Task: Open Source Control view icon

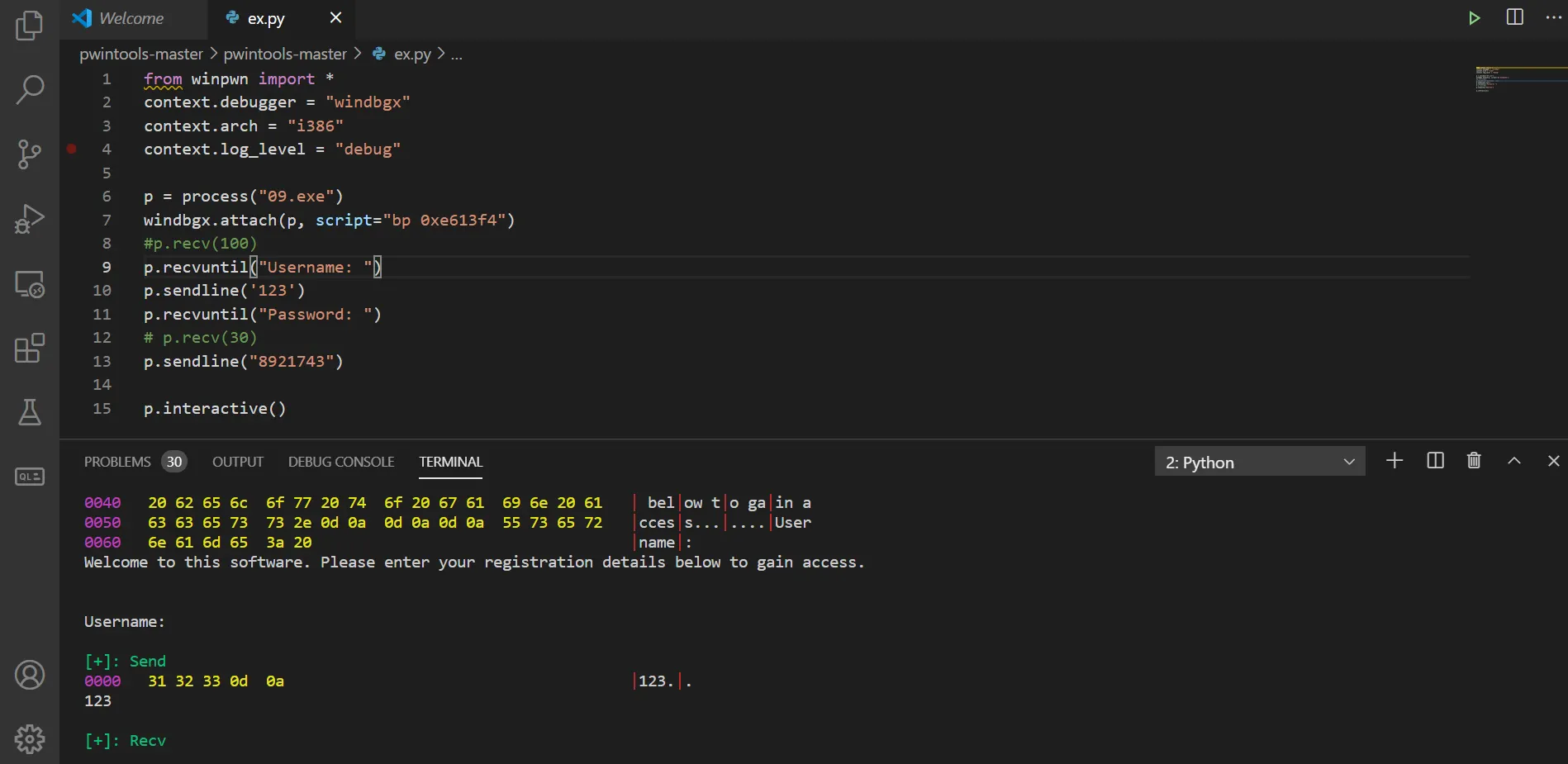Action: click(30, 154)
